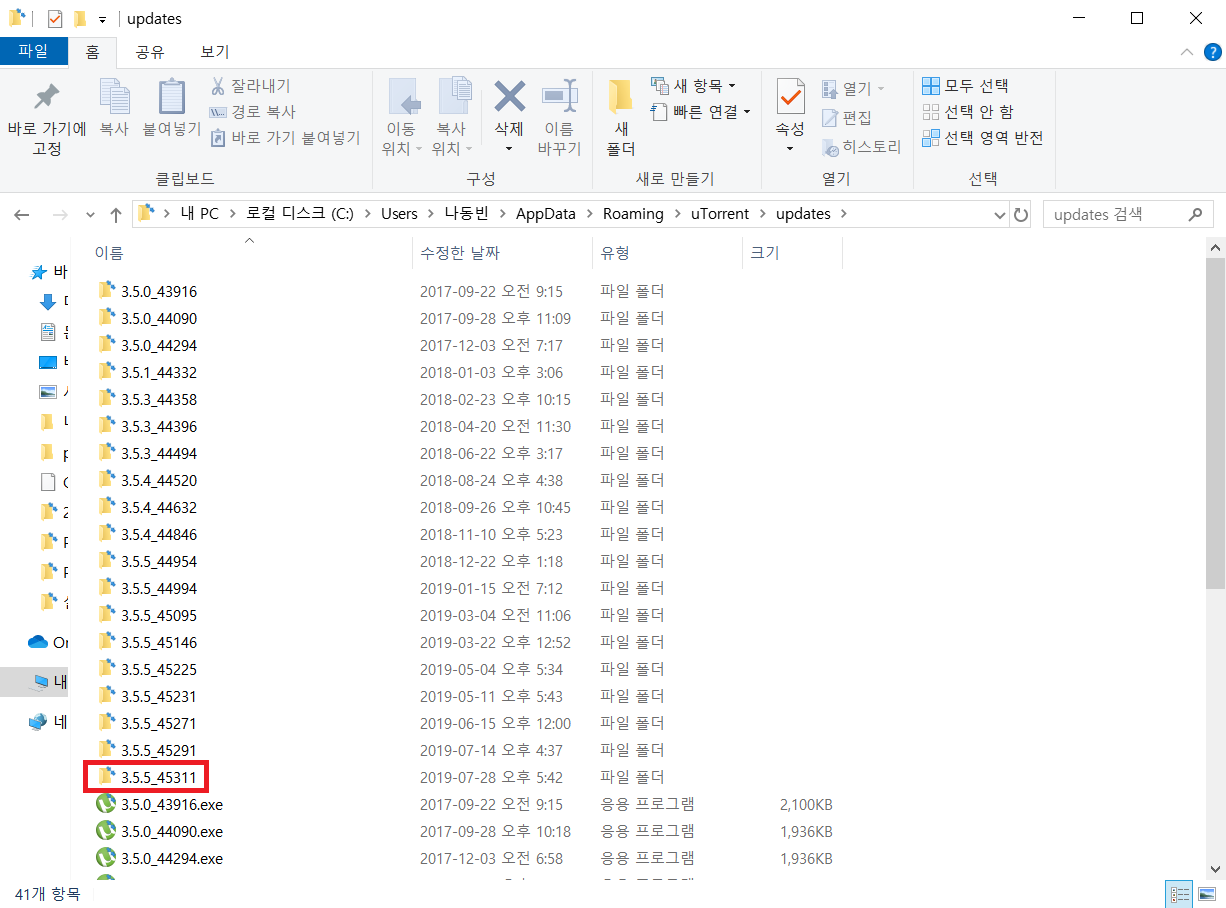Open the 삭제 delete options arrow
1226x908 pixels.
coord(509,148)
